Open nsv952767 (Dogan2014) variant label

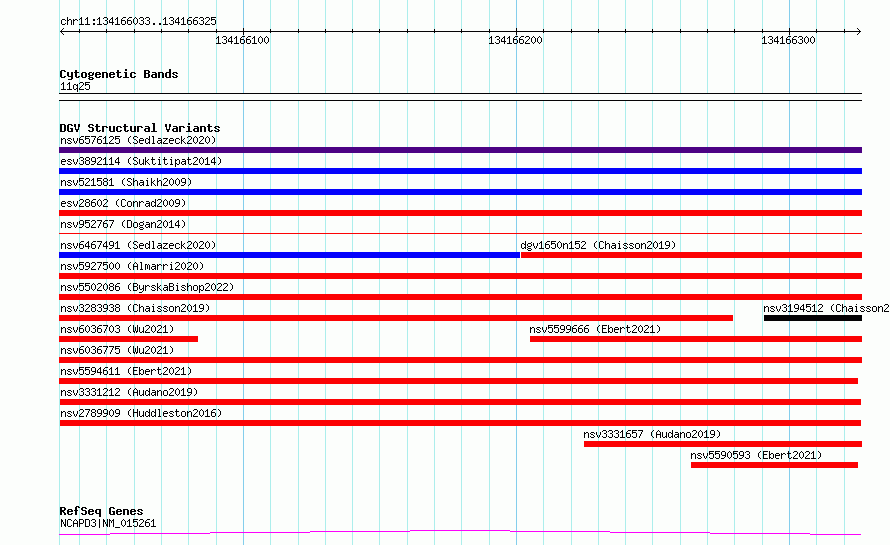[x=123, y=224]
